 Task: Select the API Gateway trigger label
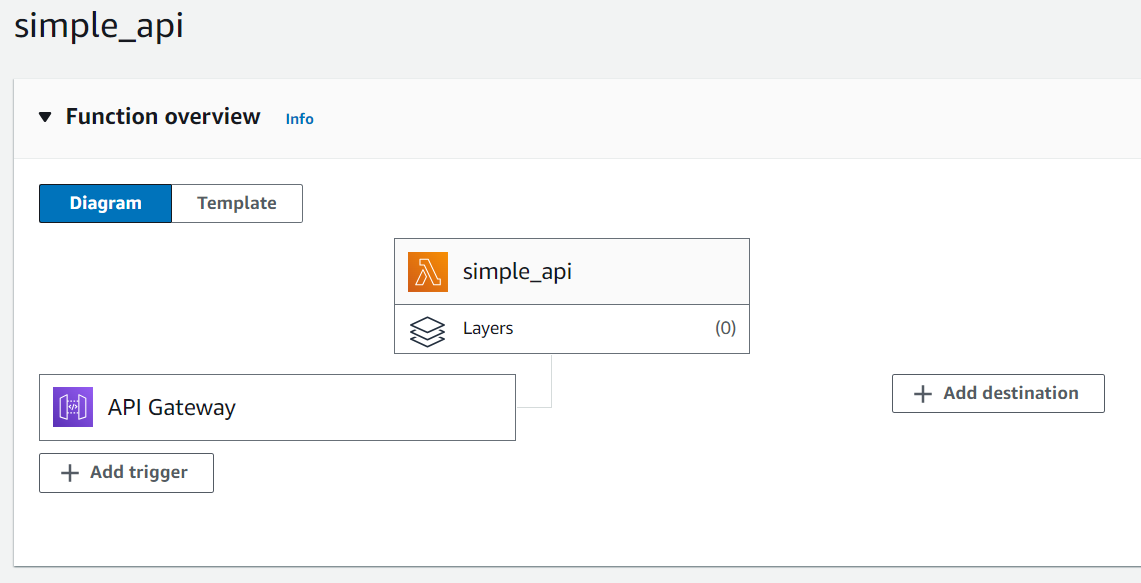point(172,407)
